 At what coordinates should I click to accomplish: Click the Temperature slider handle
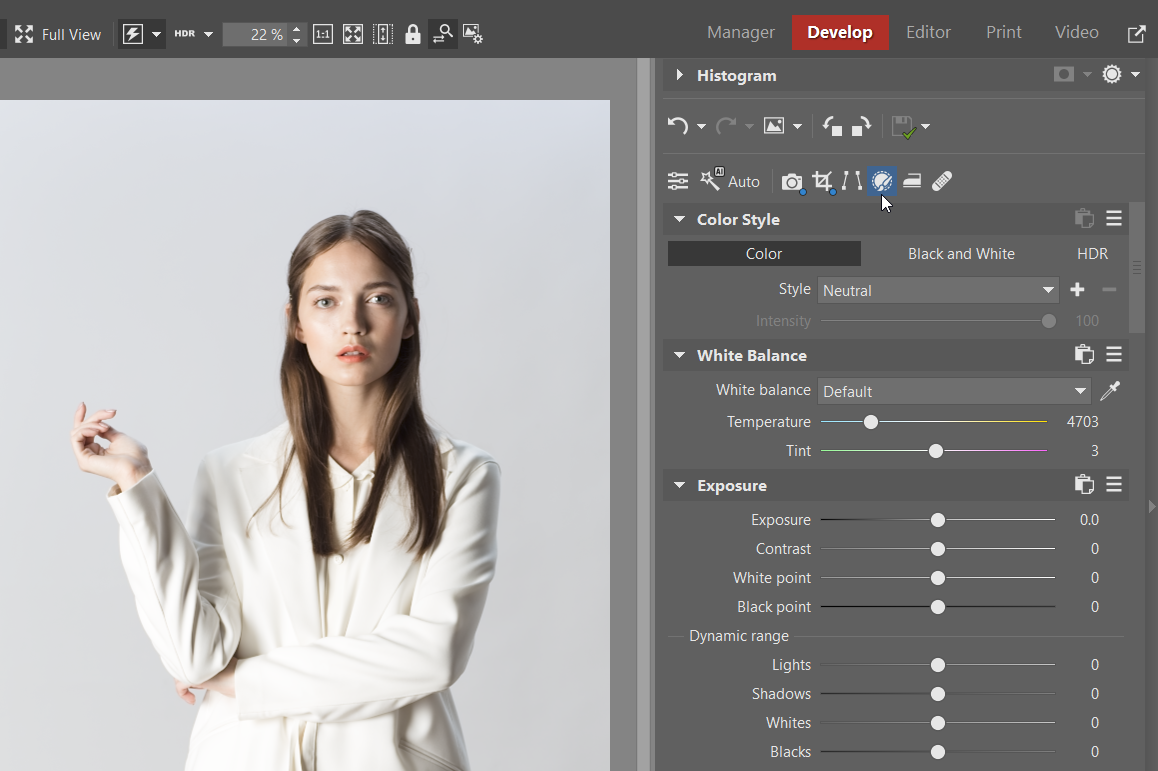pyautogui.click(x=871, y=422)
